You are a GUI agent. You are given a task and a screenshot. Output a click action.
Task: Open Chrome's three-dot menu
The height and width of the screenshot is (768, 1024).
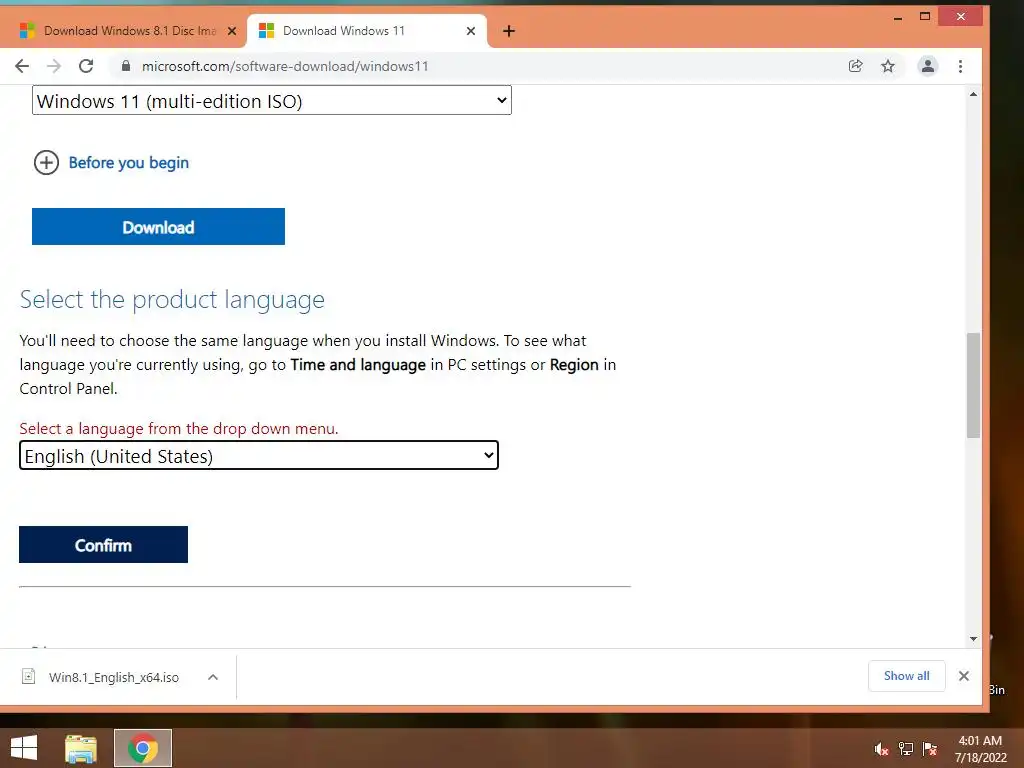[x=960, y=66]
